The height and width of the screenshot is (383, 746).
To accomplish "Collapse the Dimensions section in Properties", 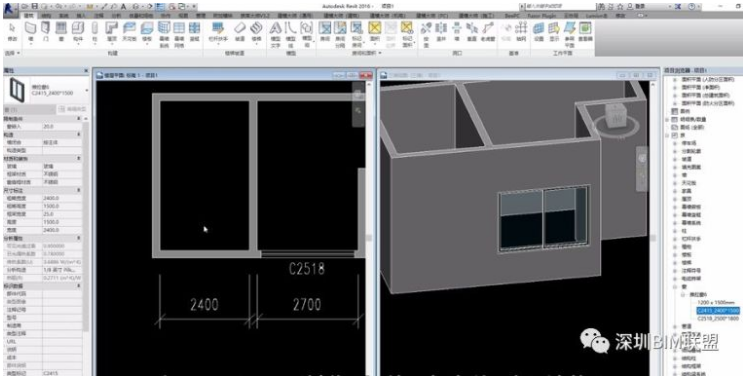I will [79, 190].
